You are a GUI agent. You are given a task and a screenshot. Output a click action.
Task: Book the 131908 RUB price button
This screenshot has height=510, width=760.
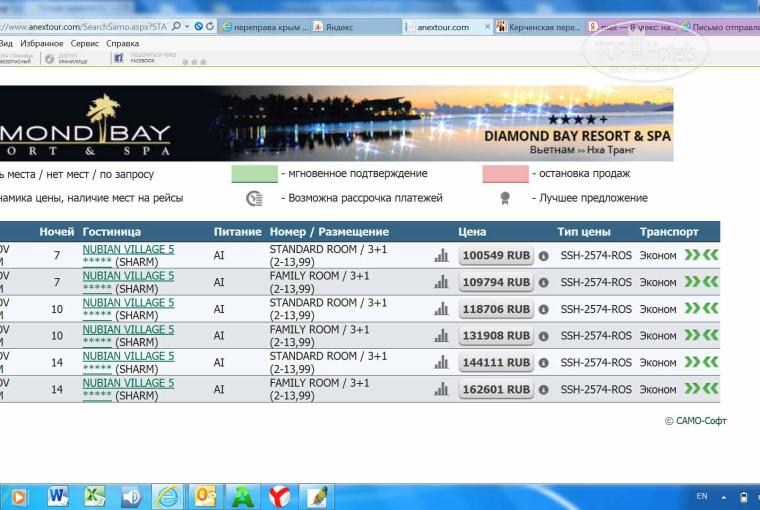point(496,335)
